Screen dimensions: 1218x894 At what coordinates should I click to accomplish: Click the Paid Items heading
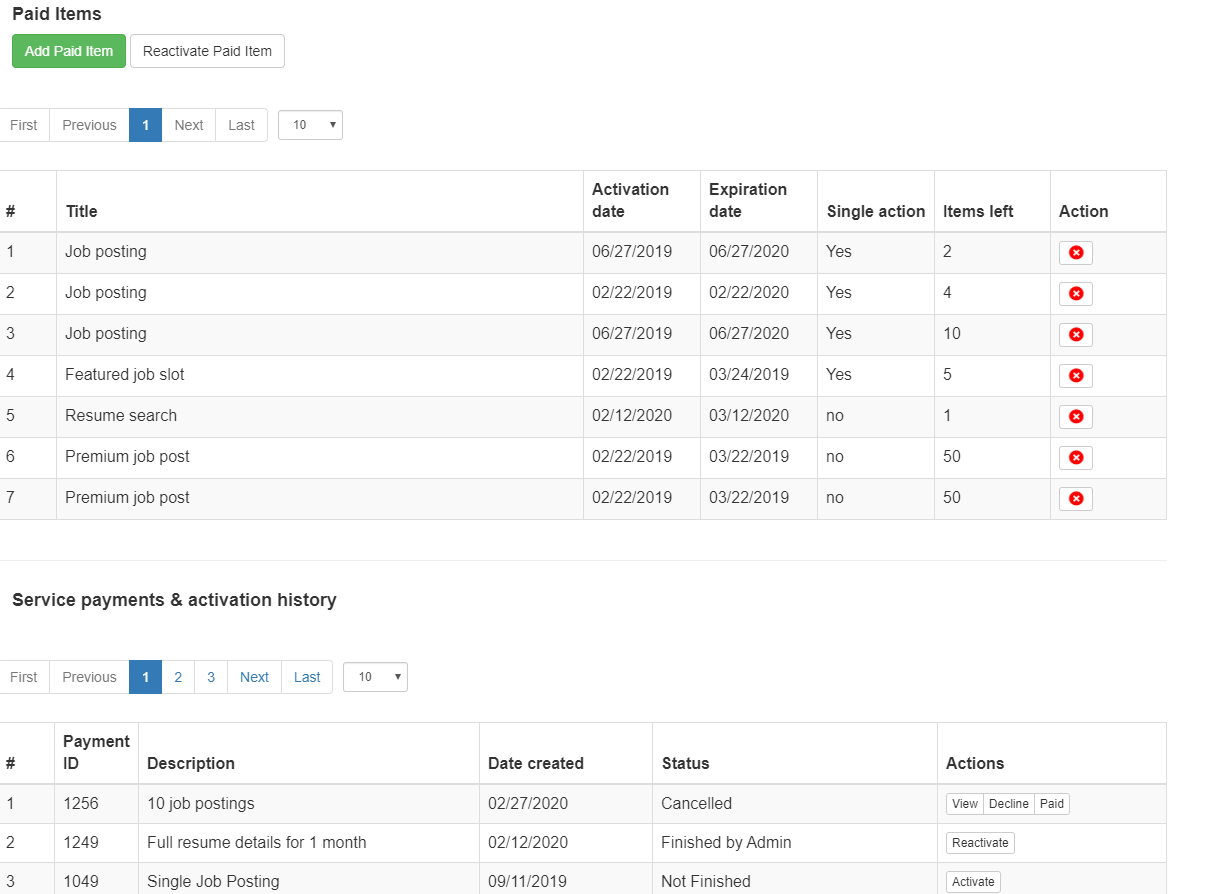click(57, 14)
